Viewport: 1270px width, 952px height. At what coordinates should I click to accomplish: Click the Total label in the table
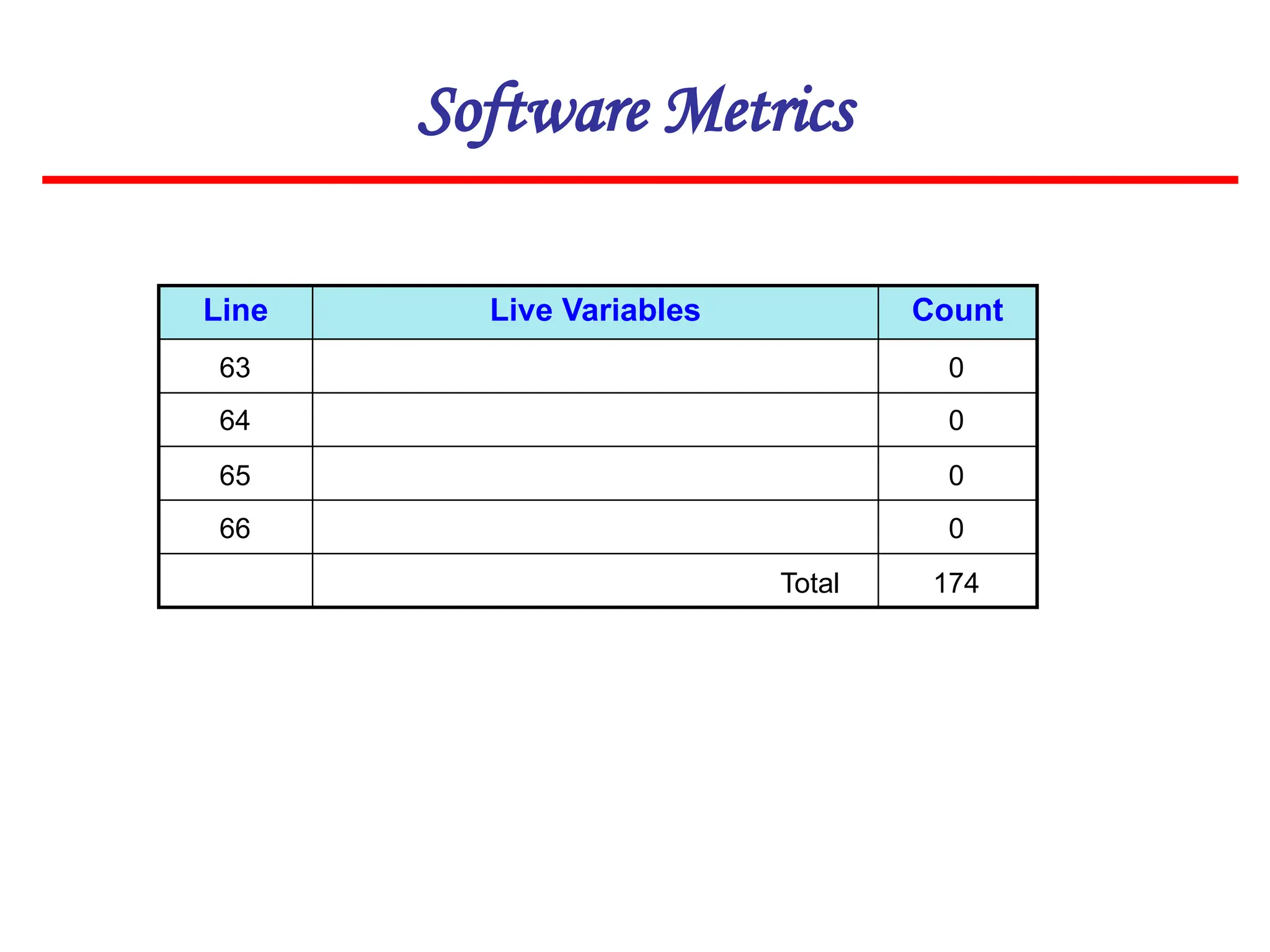point(809,583)
